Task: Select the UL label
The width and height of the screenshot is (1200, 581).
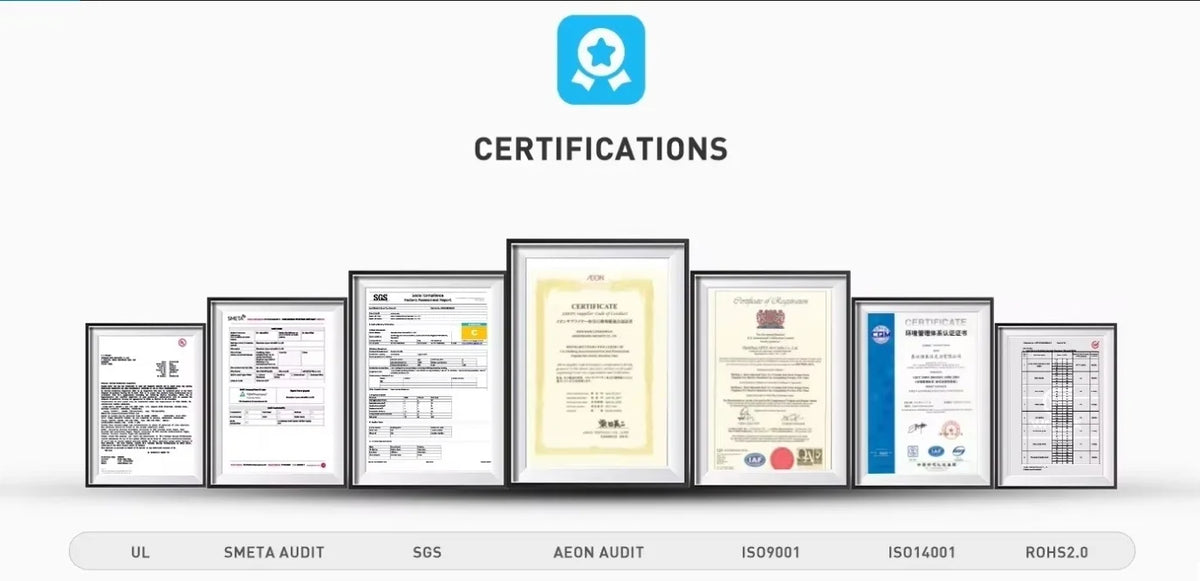Action: [x=140, y=552]
